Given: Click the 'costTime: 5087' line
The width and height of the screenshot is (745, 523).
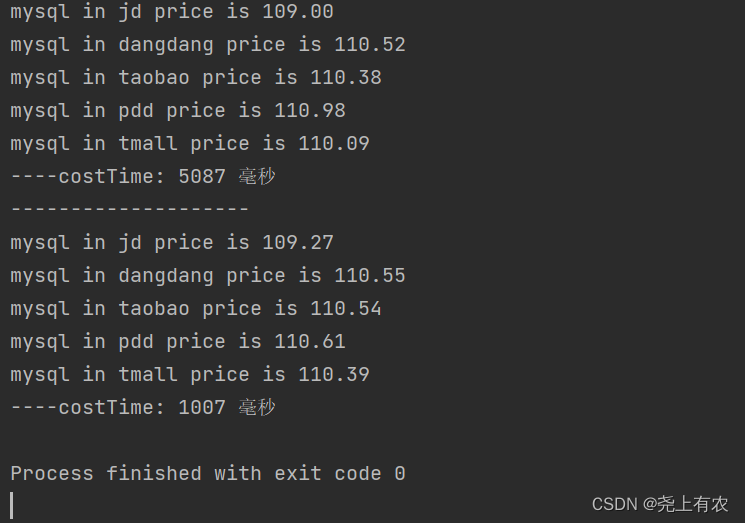Looking at the screenshot, I should pos(143,176).
